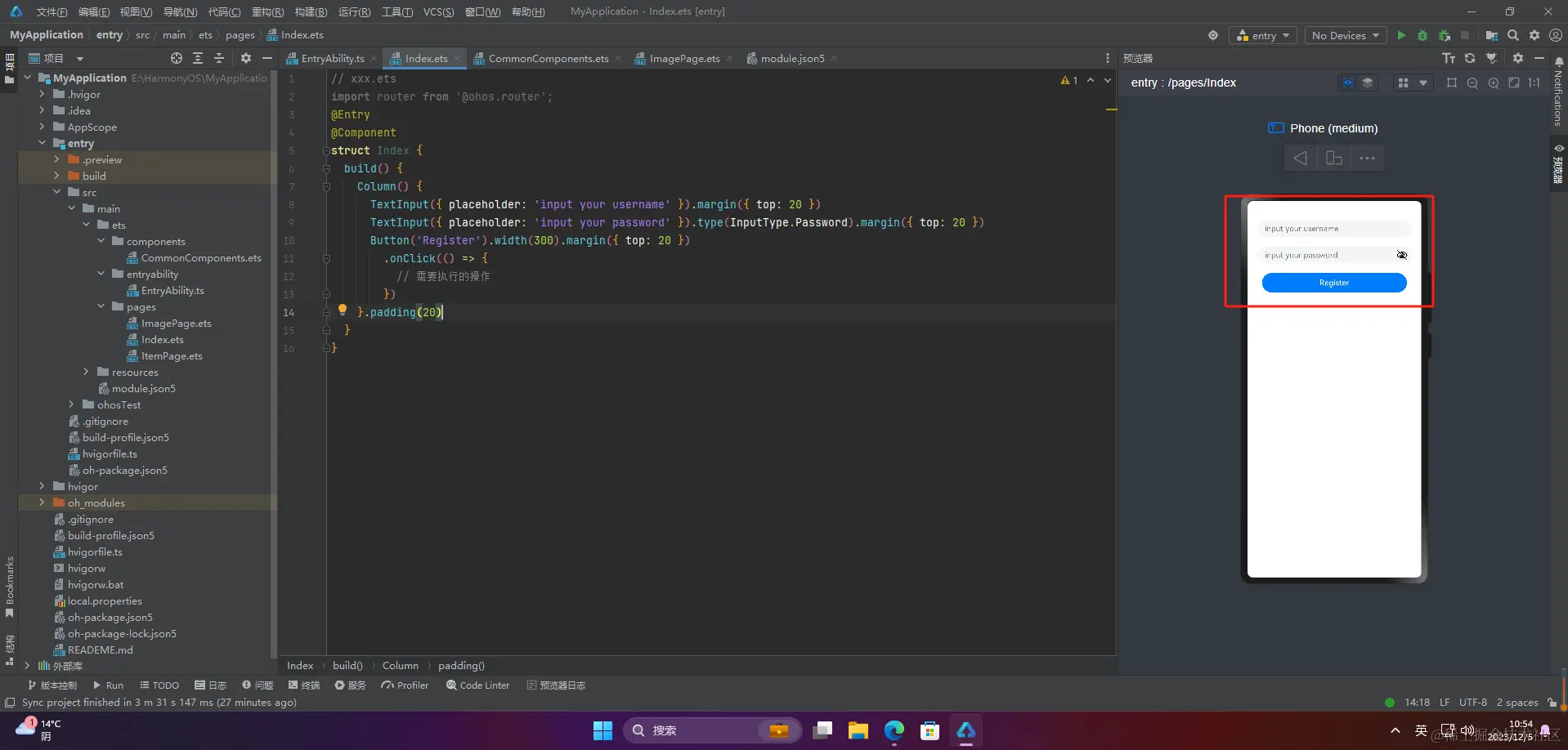
Task: Click the username input in preview
Action: point(1334,229)
